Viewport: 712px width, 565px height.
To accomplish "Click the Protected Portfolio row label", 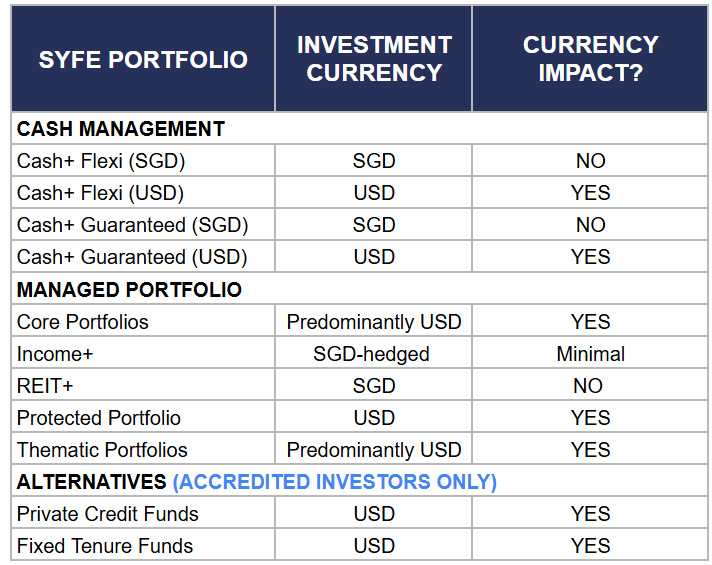I will point(99,418).
